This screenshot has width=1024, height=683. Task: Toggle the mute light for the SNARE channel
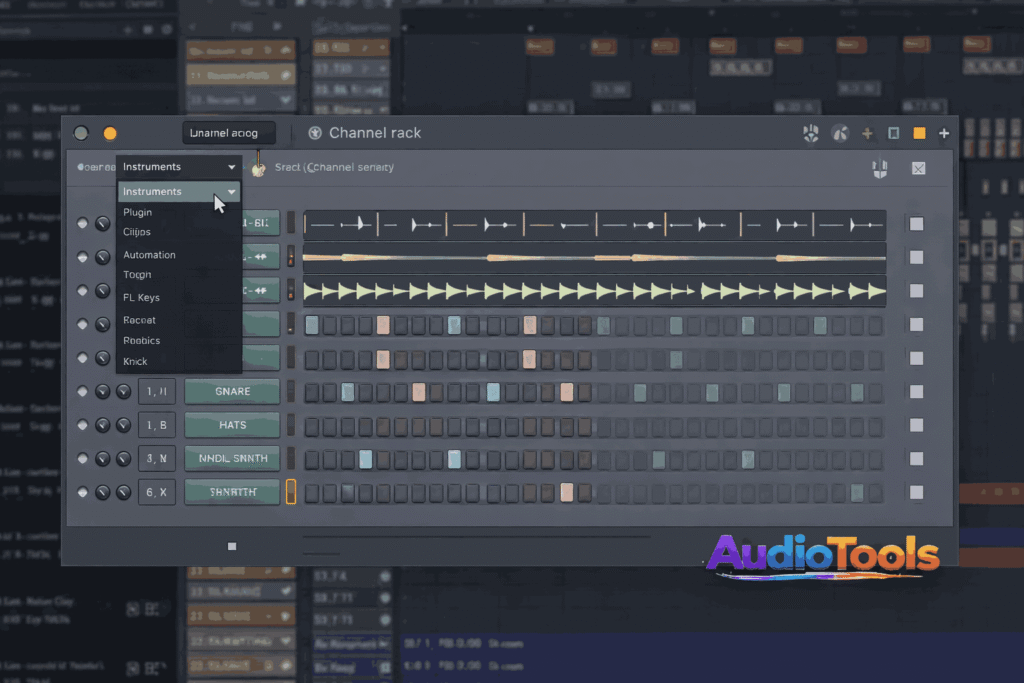pyautogui.click(x=83, y=391)
